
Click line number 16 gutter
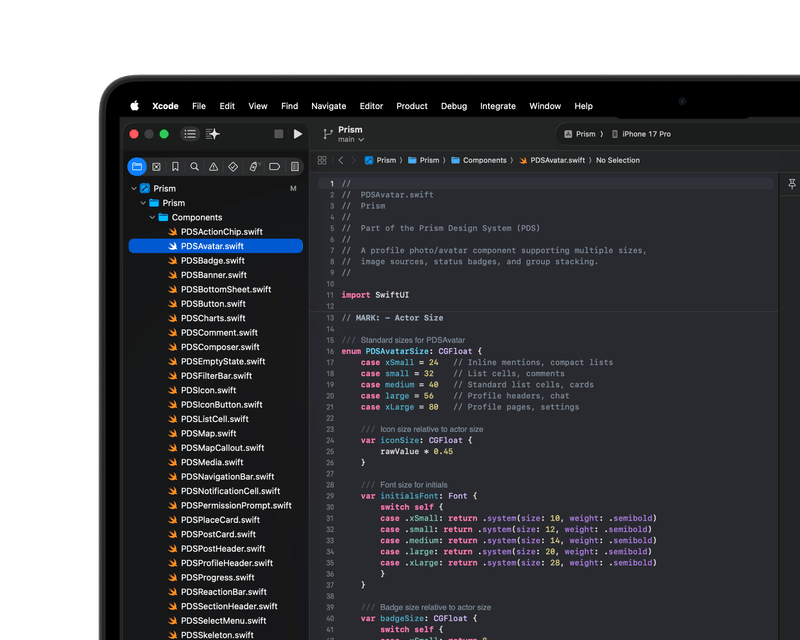330,351
